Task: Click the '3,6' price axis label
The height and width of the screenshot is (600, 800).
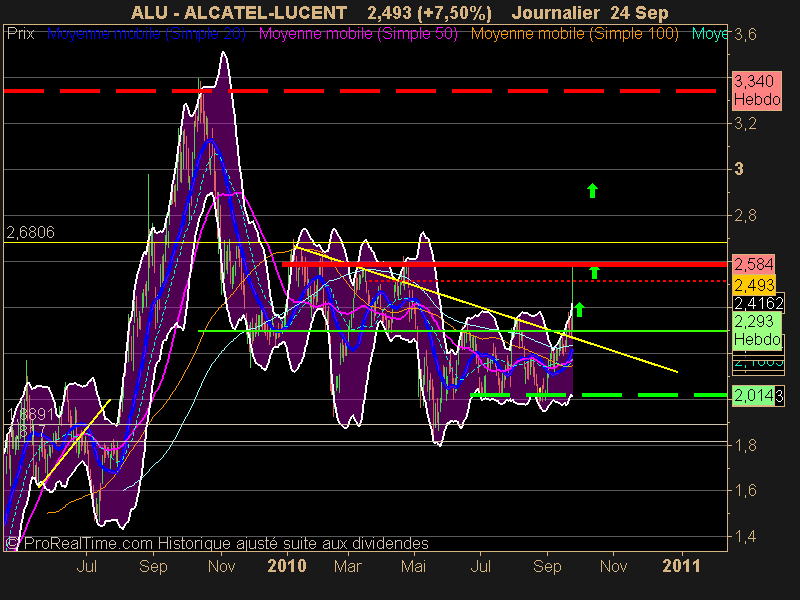Action: [744, 34]
